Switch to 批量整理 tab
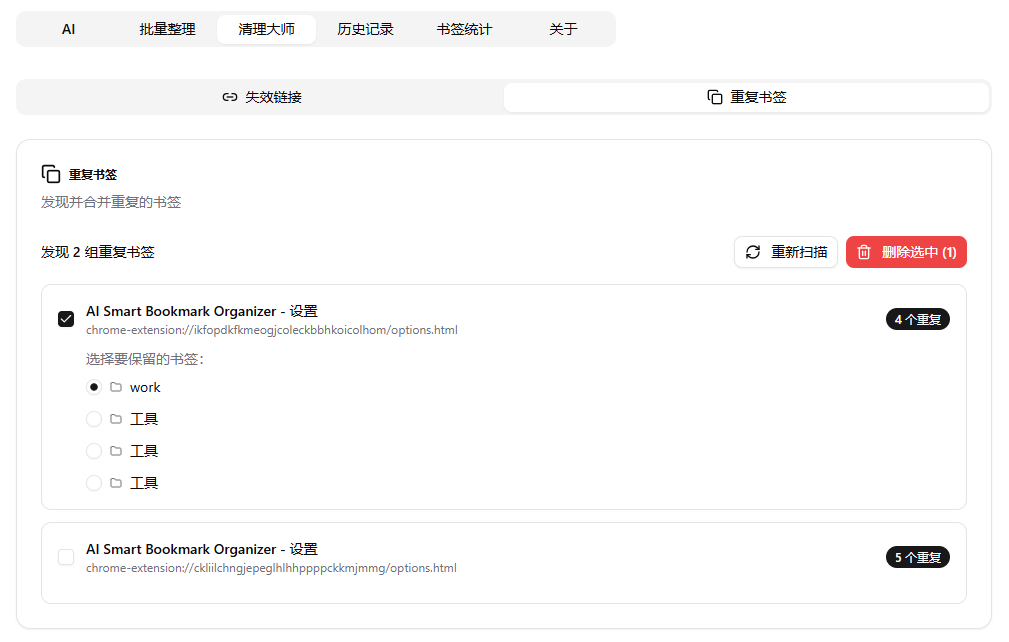 coord(167,30)
